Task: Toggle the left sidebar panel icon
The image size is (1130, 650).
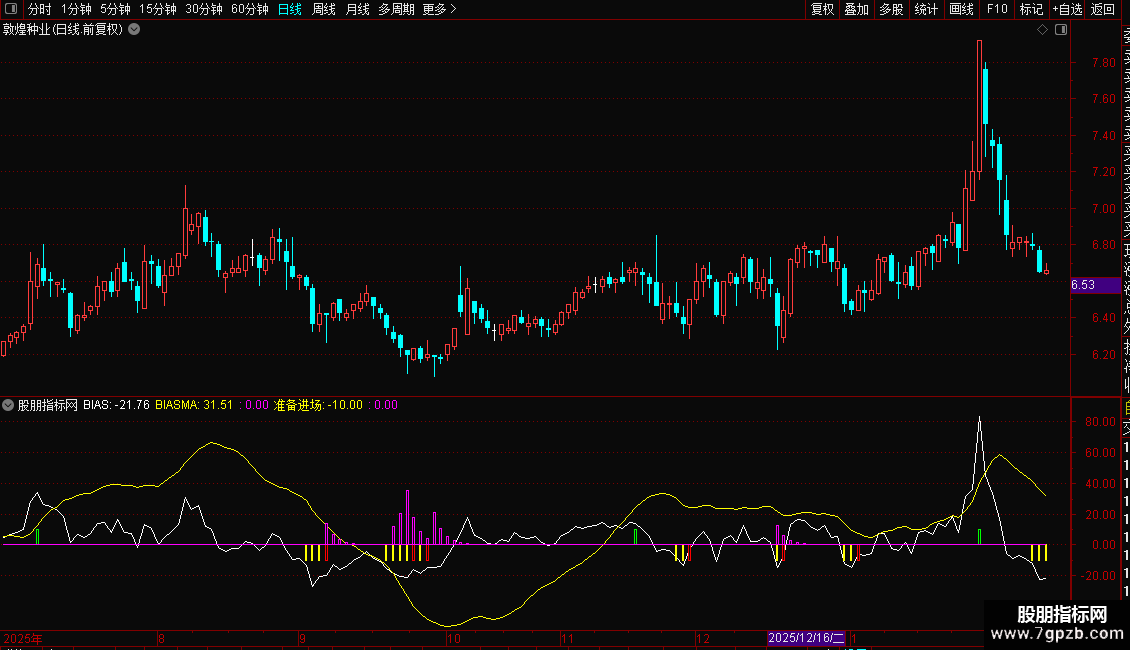Action: [x=9, y=9]
